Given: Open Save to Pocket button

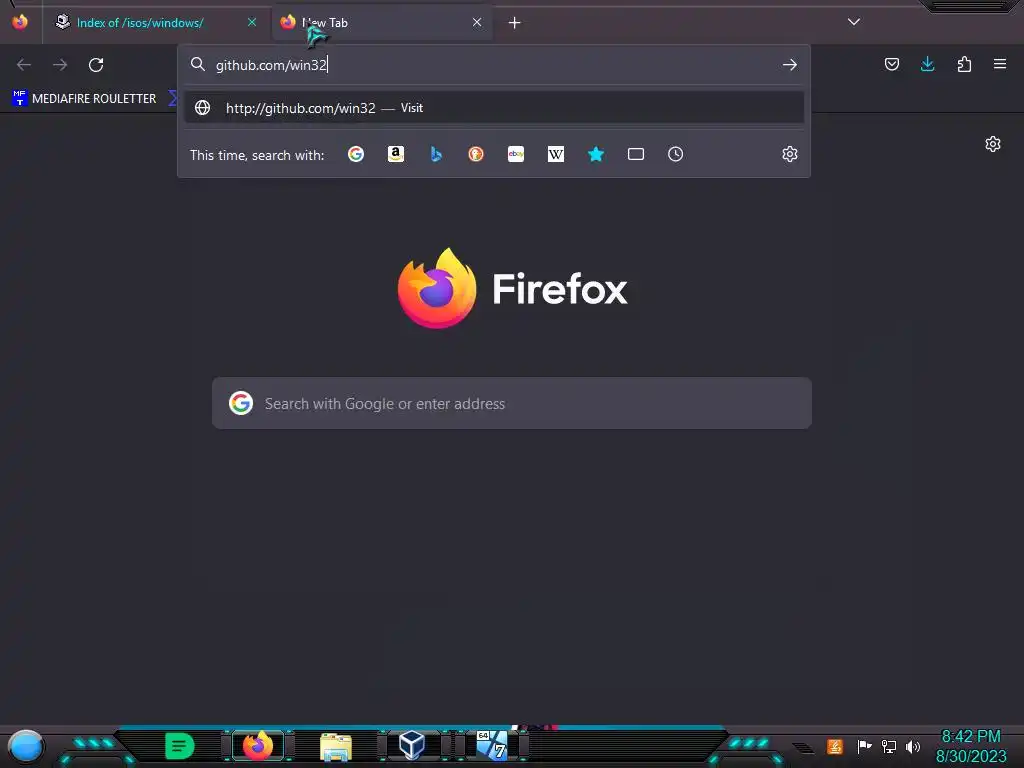Looking at the screenshot, I should click(892, 64).
